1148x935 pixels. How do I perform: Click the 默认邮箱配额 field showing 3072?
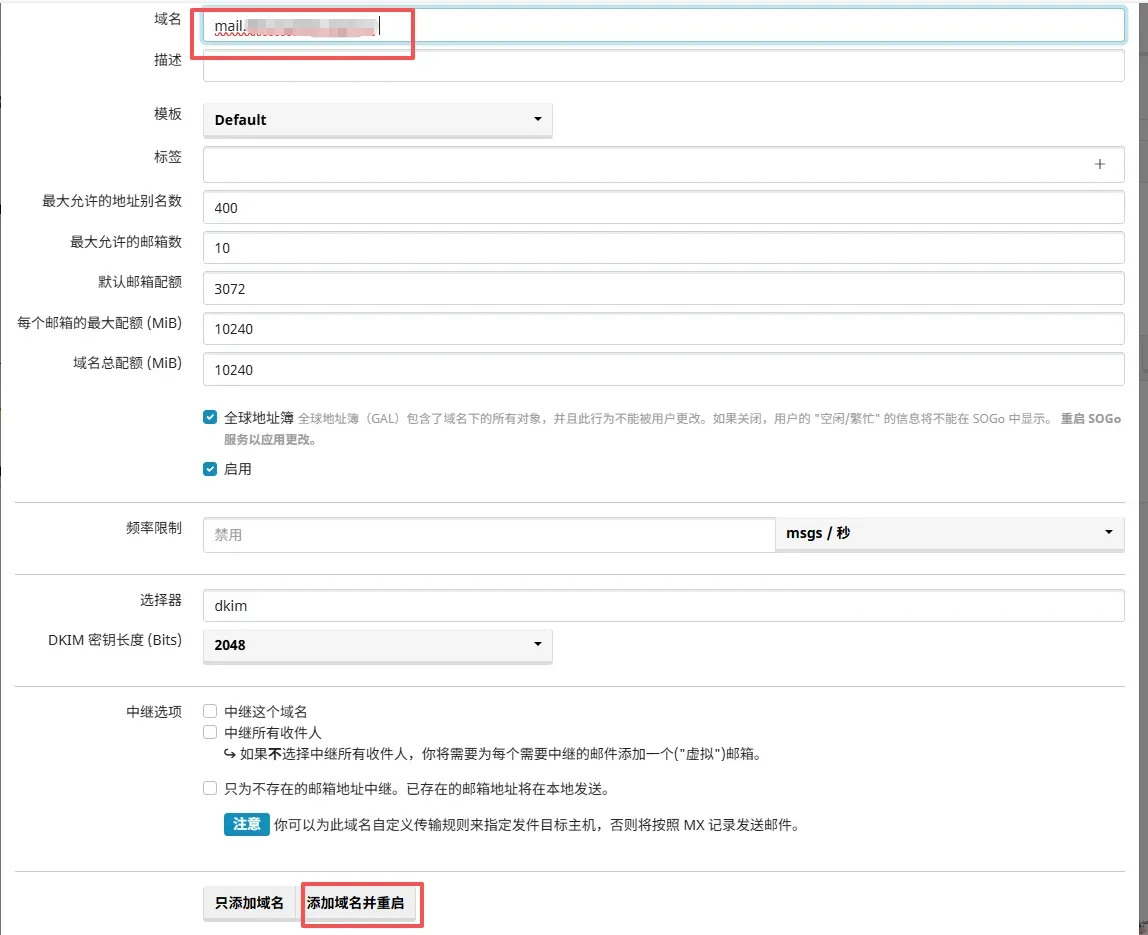(663, 289)
